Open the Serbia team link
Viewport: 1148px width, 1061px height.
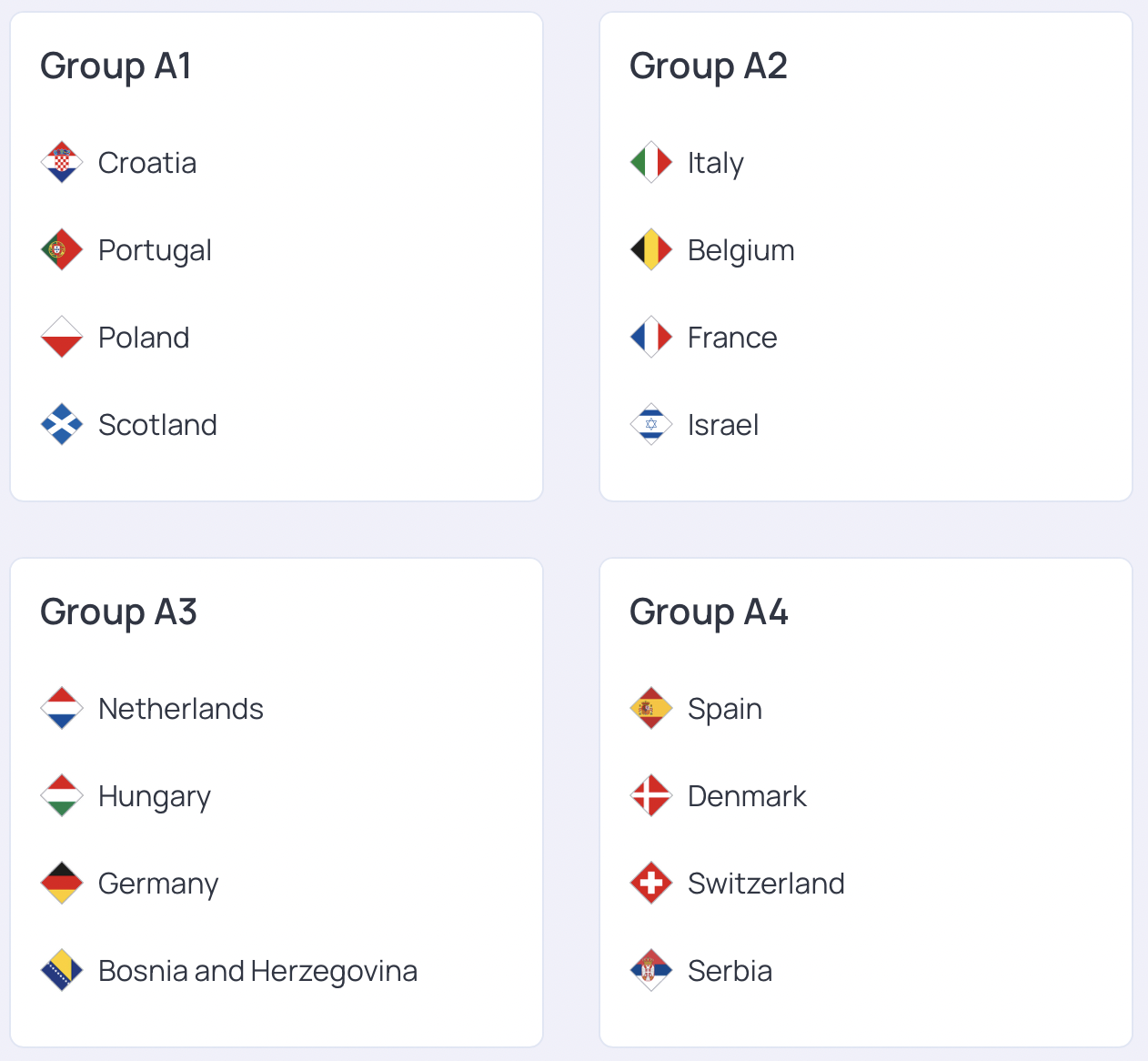coord(730,971)
